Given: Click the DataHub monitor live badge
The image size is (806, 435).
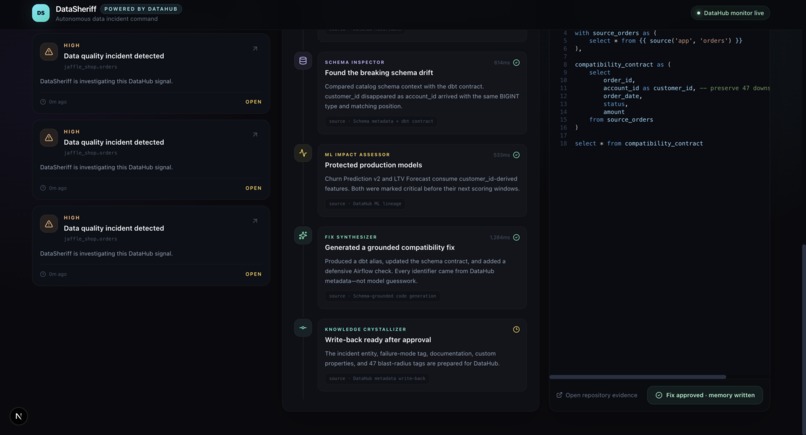Looking at the screenshot, I should (730, 13).
